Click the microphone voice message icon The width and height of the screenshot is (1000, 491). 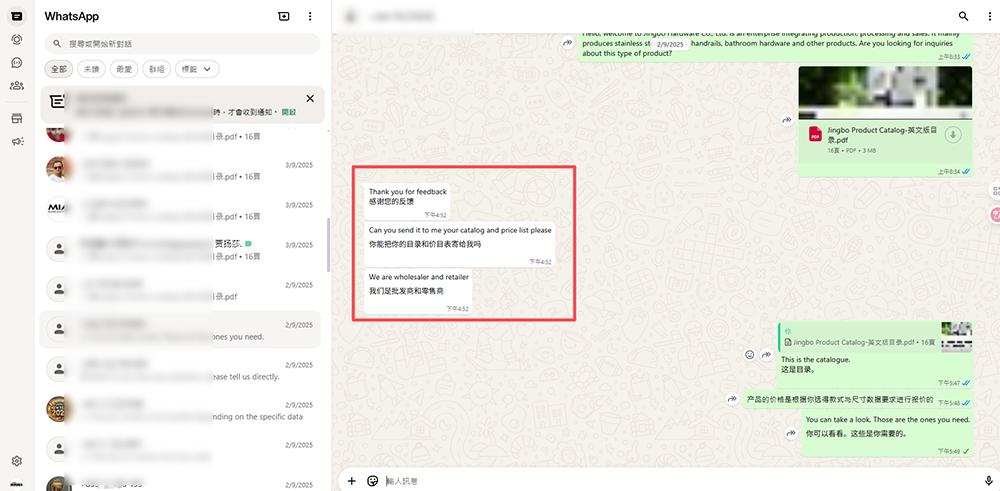(x=989, y=481)
